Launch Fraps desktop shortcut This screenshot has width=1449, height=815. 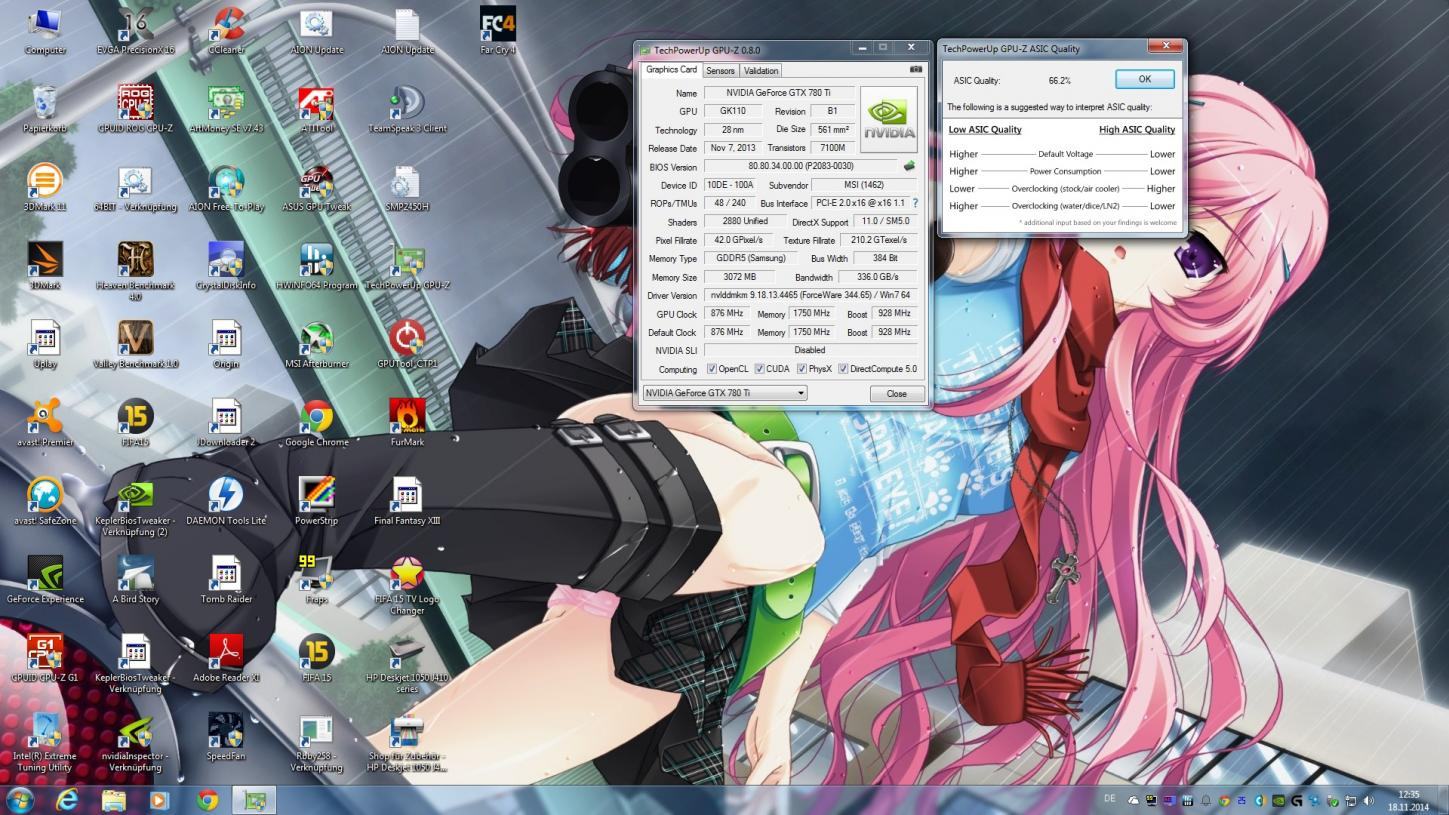316,580
